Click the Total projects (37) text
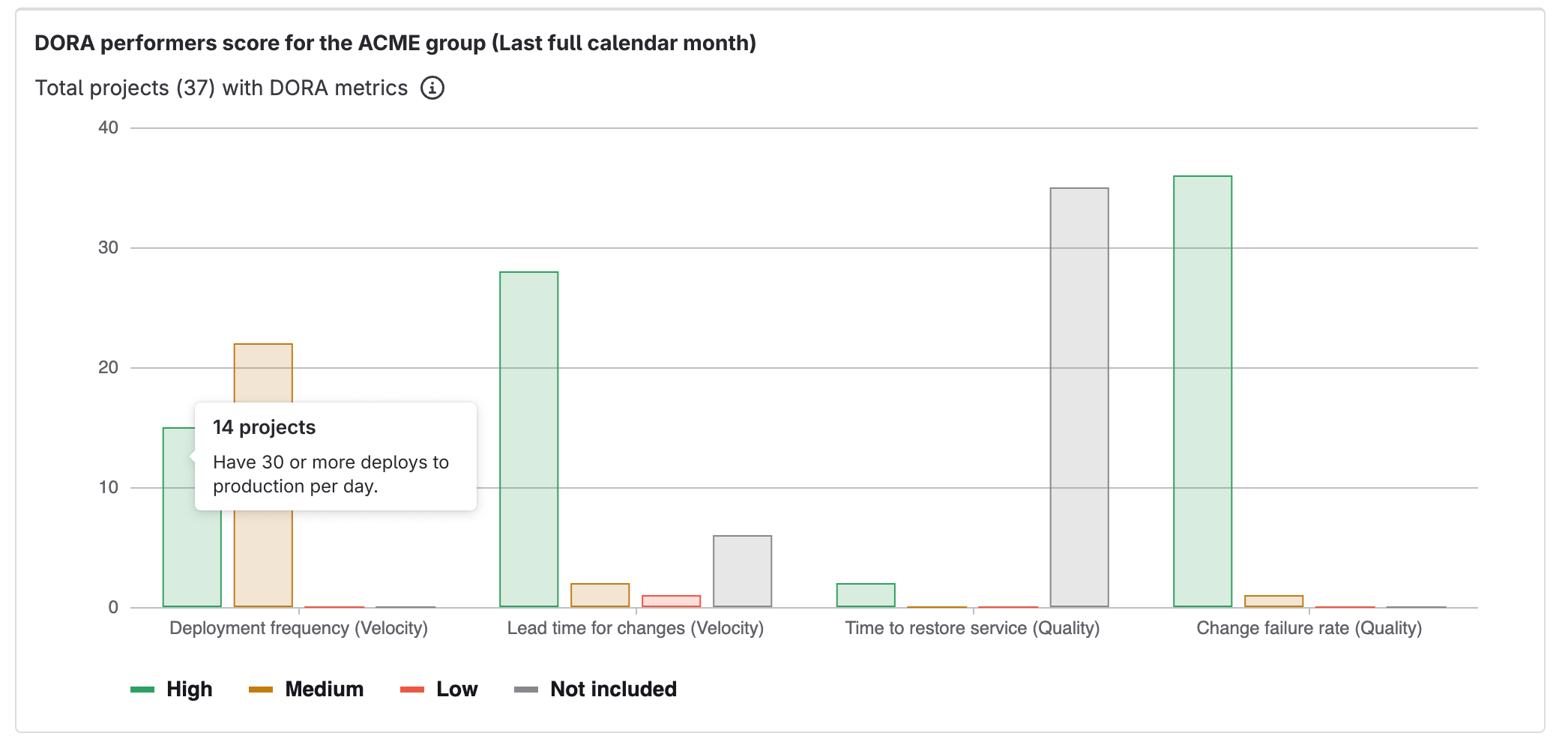This screenshot has width=1568, height=739. point(220,88)
